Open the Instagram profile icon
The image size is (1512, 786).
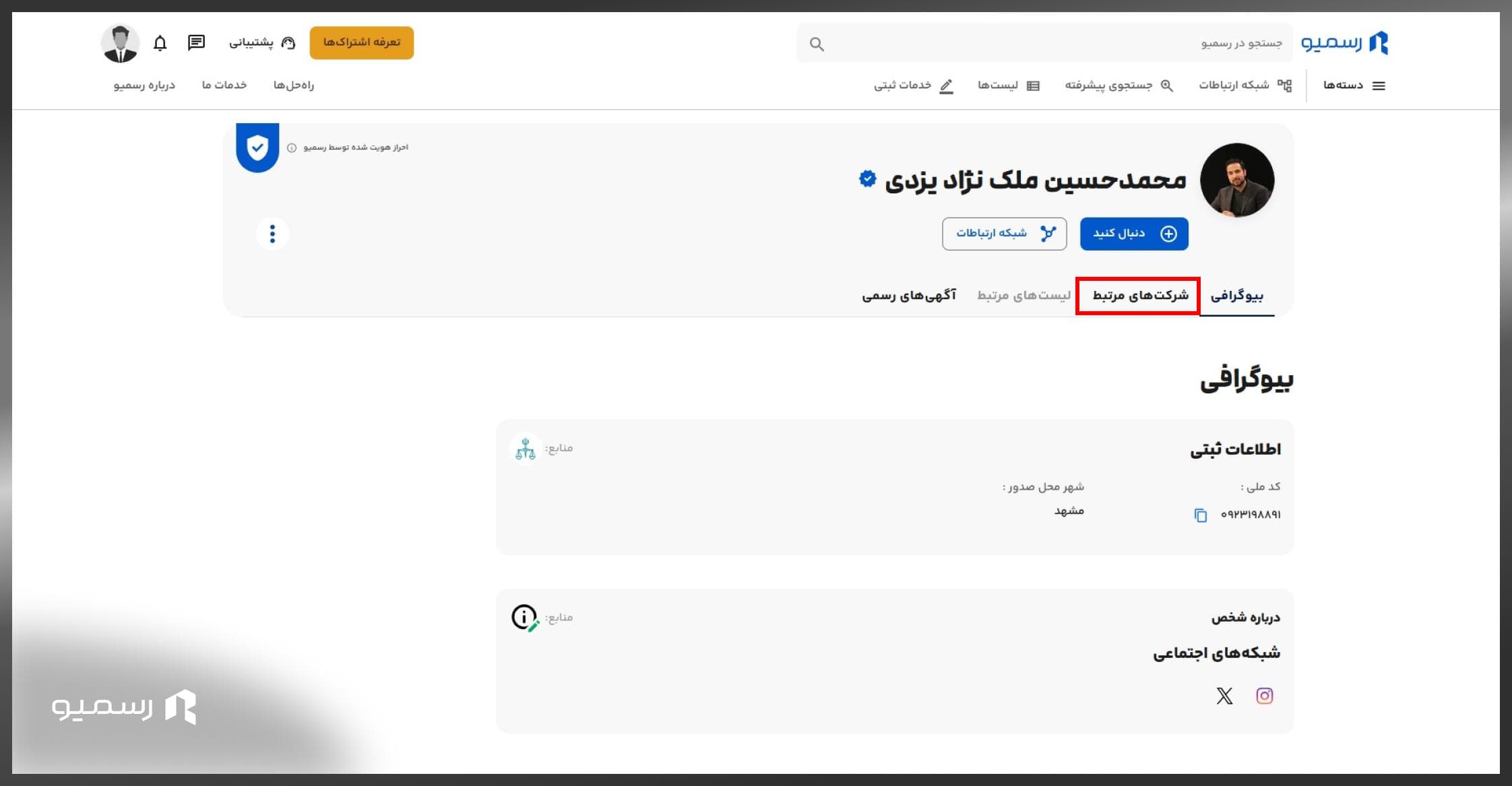pyautogui.click(x=1264, y=696)
